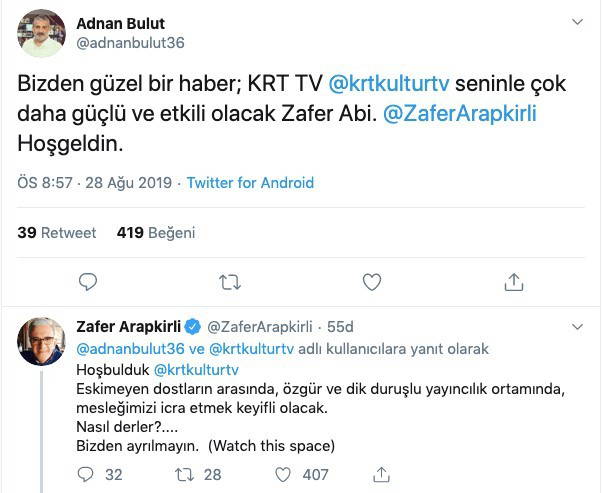This screenshot has width=603, height=493.
Task: Share Adnan Bulut's main tweet
Action: [514, 282]
